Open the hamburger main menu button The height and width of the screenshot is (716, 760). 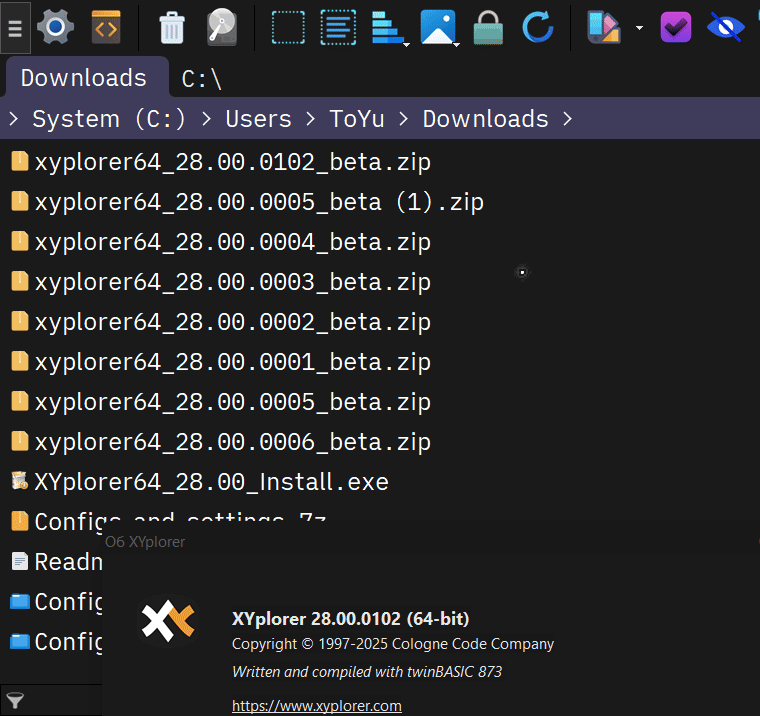[x=16, y=28]
